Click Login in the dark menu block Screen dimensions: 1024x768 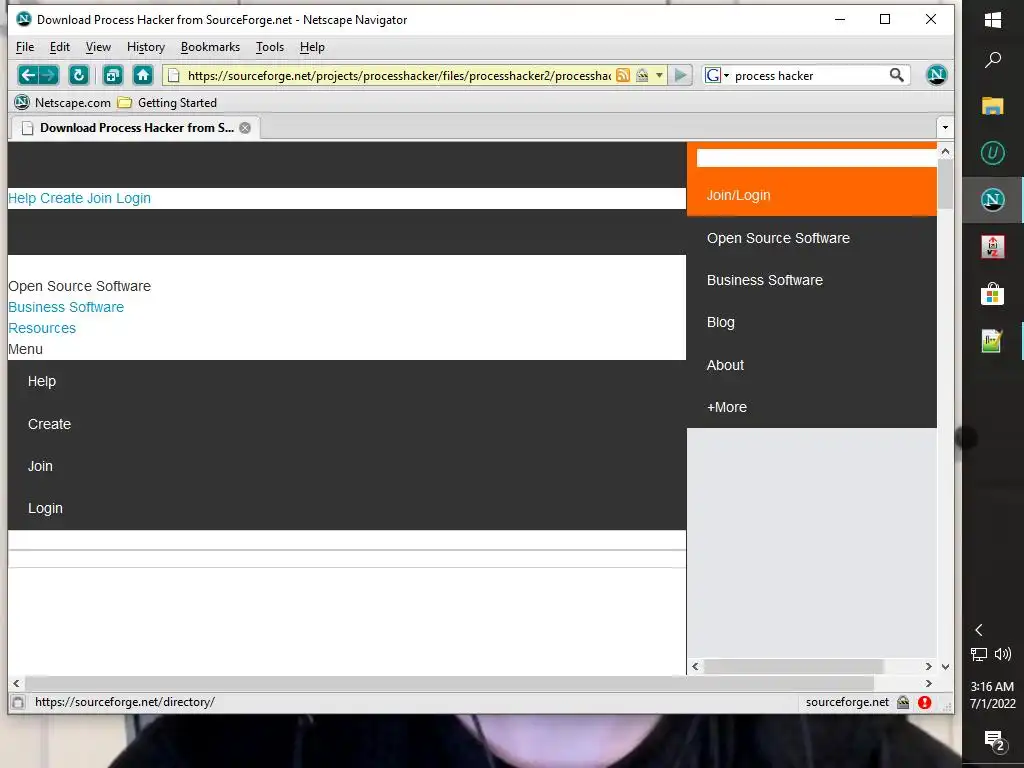pyautogui.click(x=45, y=508)
